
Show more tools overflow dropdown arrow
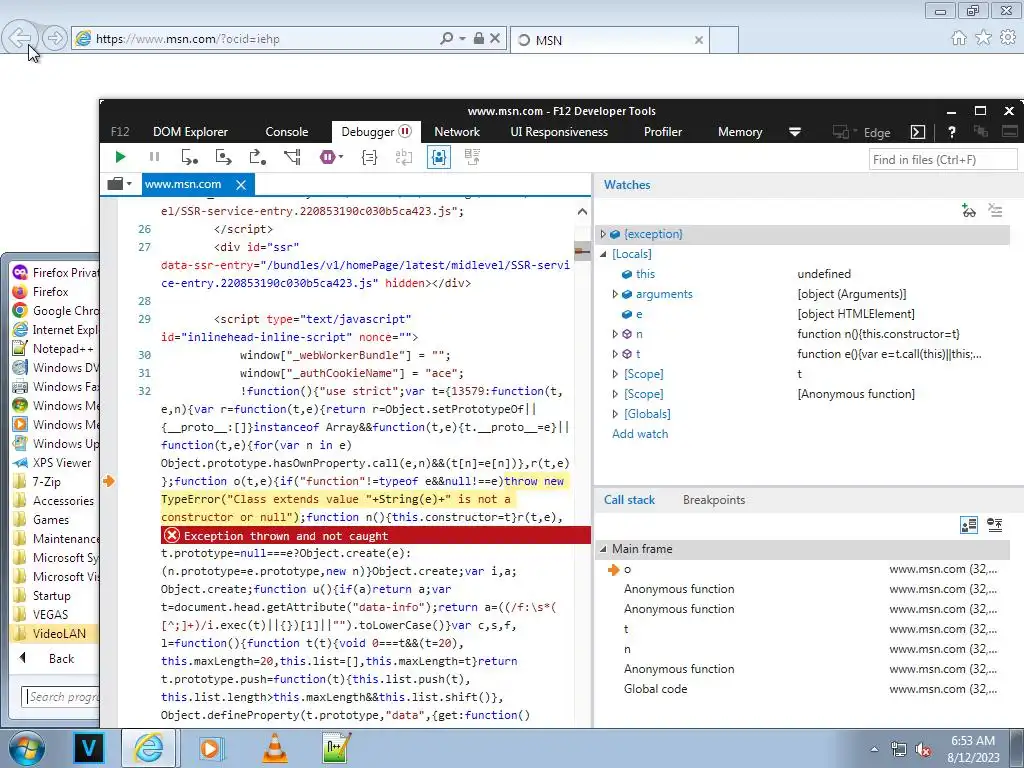[x=795, y=132]
